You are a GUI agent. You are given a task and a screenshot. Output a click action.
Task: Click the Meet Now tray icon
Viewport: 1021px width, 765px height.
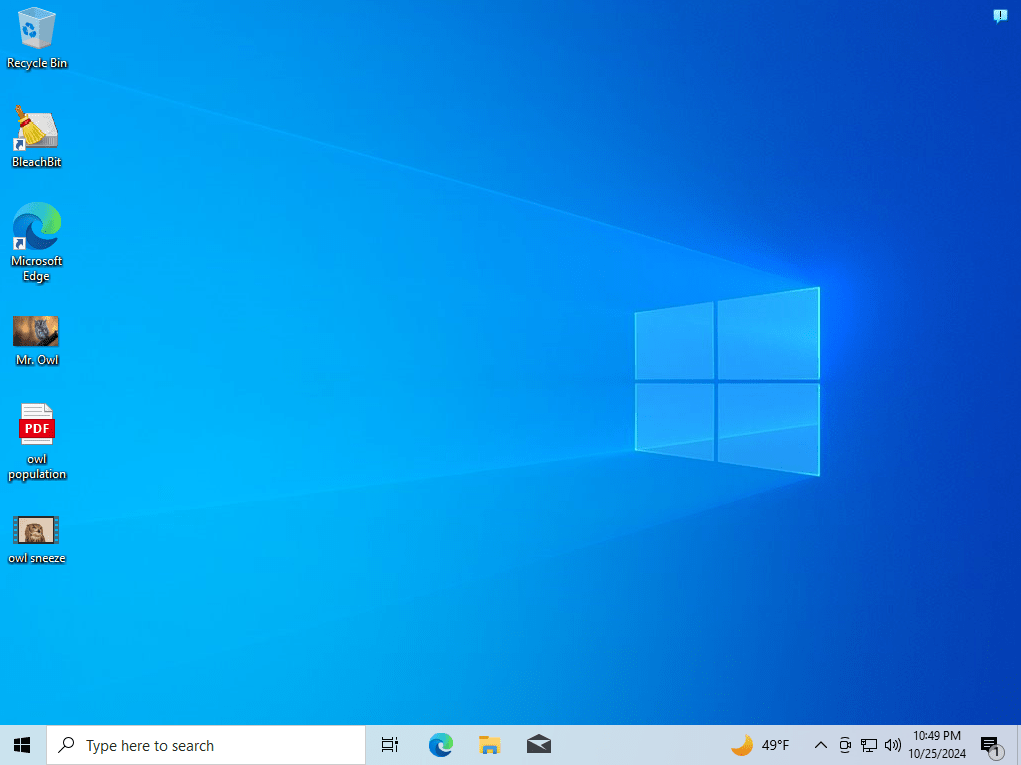pos(845,745)
